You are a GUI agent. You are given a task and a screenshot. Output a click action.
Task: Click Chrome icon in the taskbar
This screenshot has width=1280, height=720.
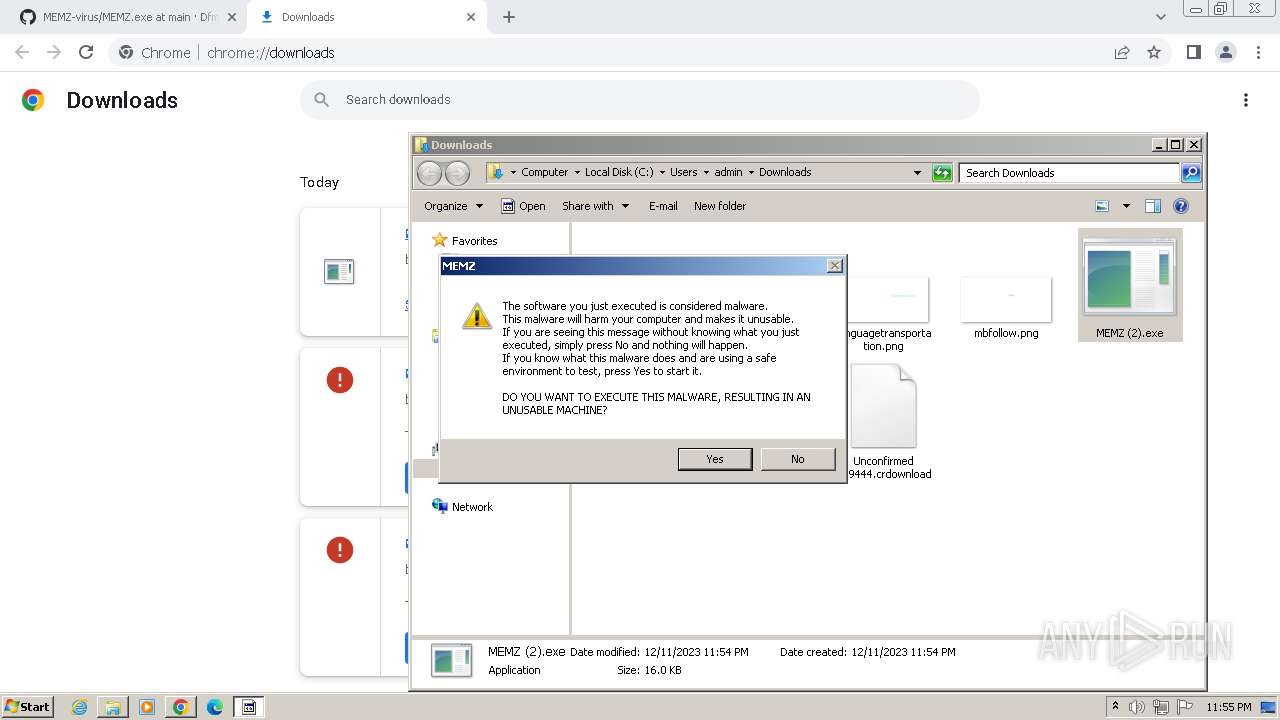tap(181, 707)
